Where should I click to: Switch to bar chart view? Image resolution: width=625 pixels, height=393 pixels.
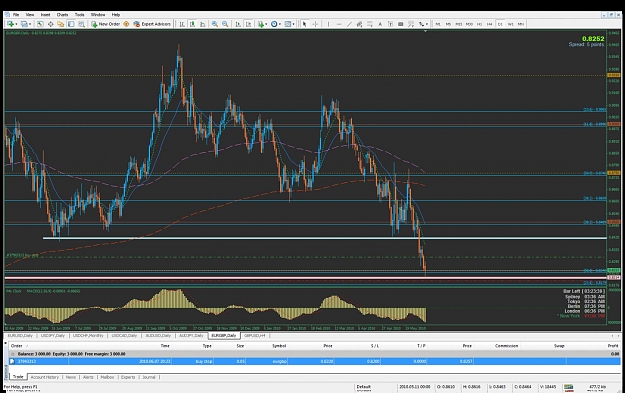point(182,24)
